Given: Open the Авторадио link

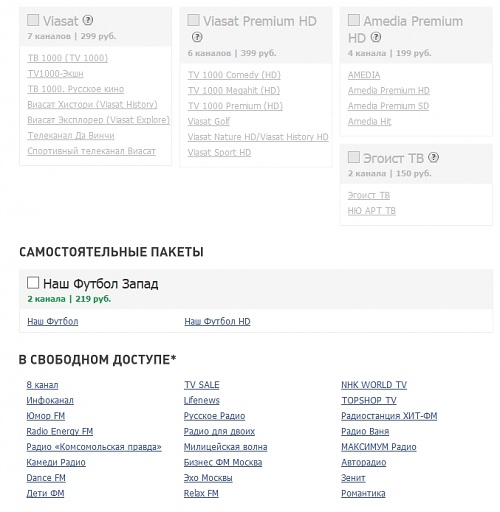Looking at the screenshot, I should (x=364, y=462).
